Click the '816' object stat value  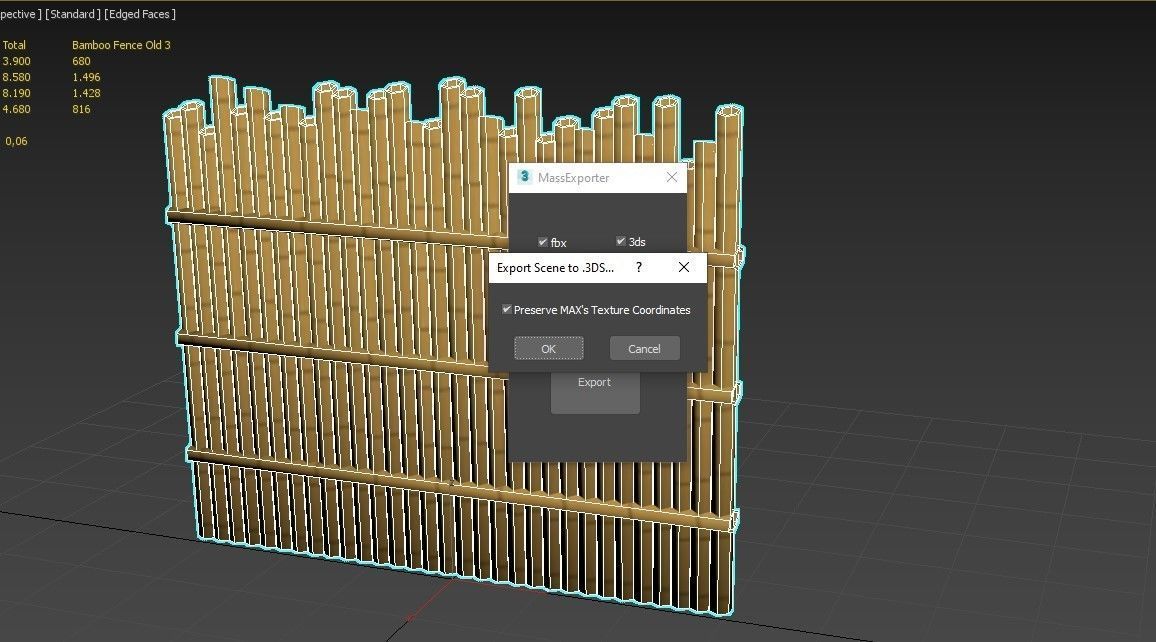click(81, 109)
